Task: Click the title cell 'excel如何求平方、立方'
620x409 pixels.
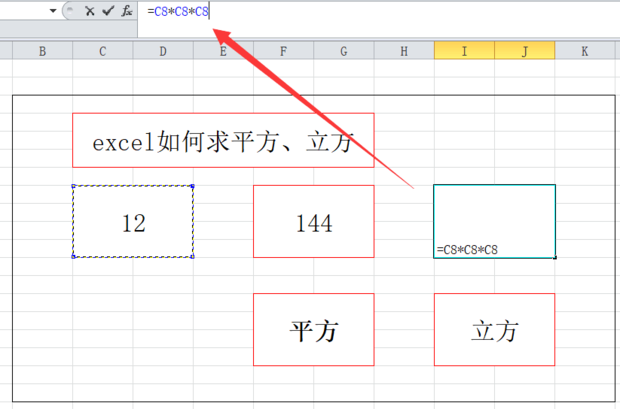Action: 223,140
